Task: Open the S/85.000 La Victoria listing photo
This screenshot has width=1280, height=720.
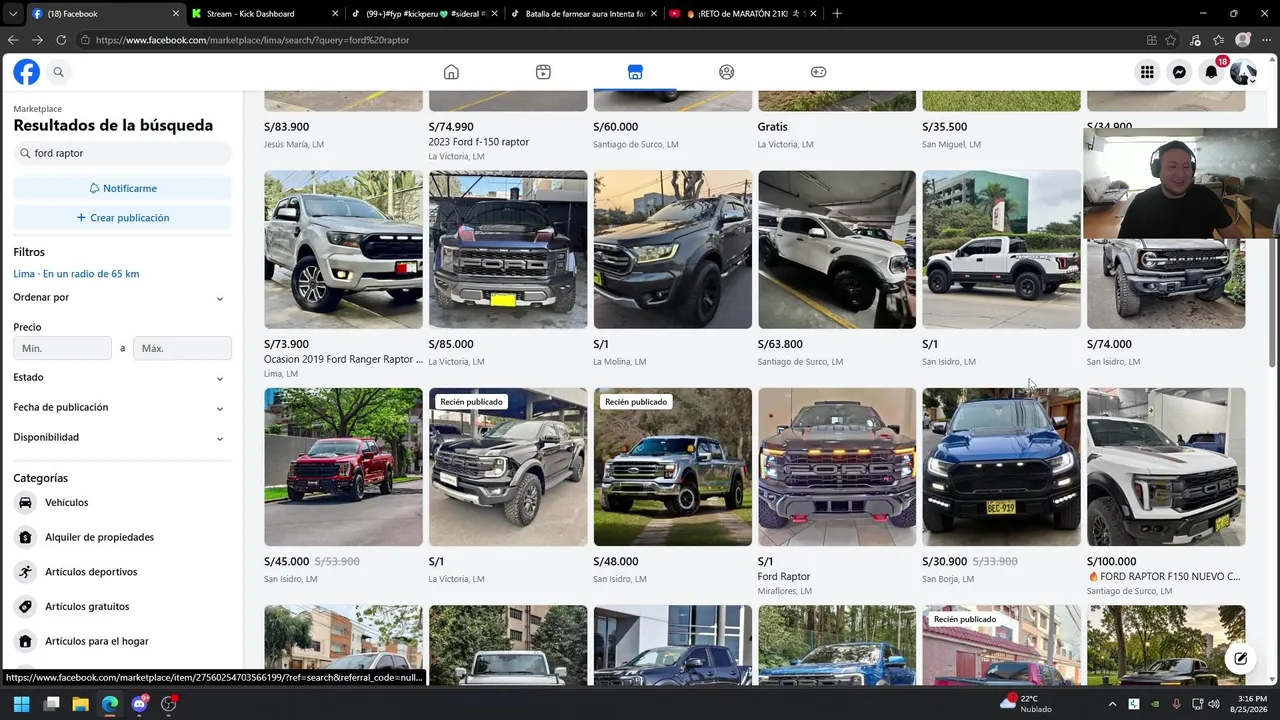Action: coord(508,250)
